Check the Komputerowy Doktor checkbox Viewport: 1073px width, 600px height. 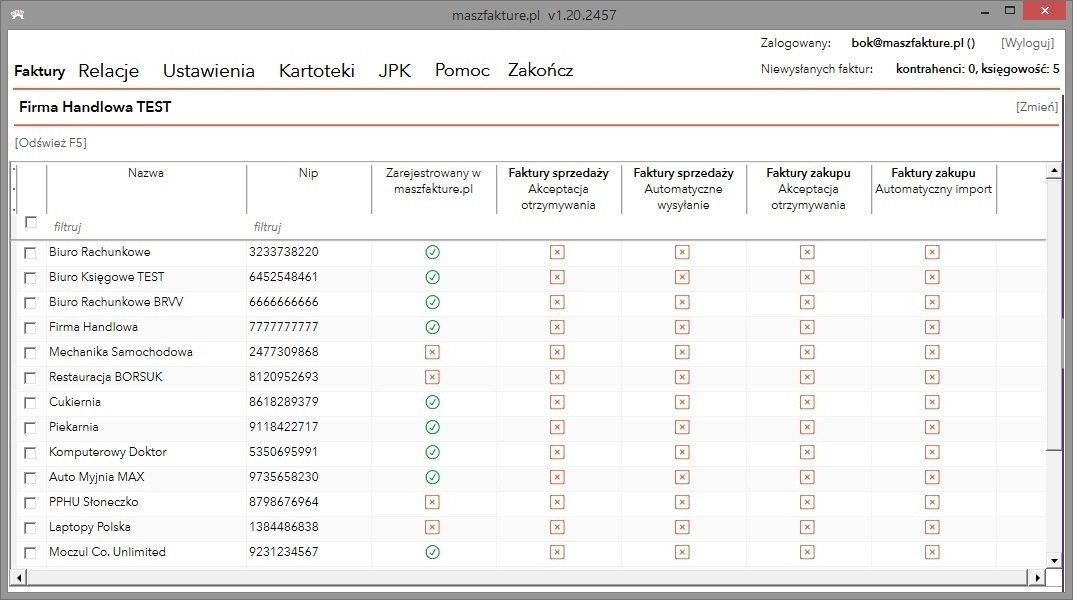tap(30, 453)
